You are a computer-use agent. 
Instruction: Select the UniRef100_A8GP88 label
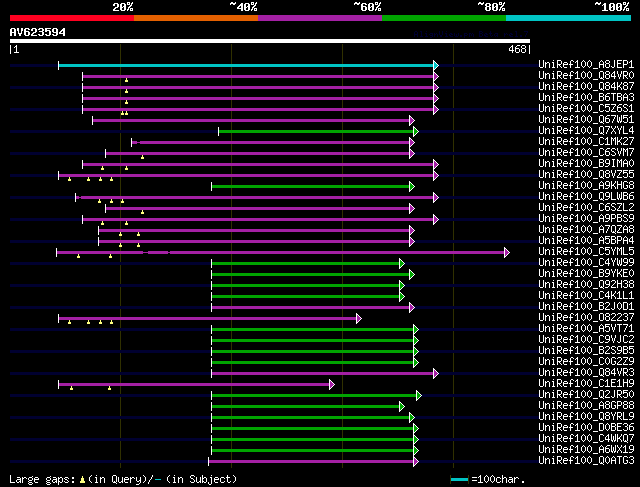[x=586, y=406]
